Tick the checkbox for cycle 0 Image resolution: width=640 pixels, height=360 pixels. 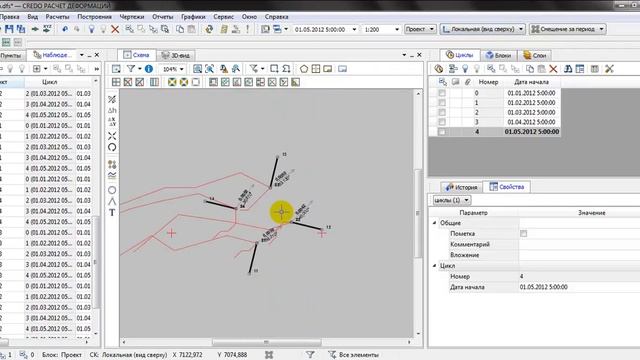point(442,93)
